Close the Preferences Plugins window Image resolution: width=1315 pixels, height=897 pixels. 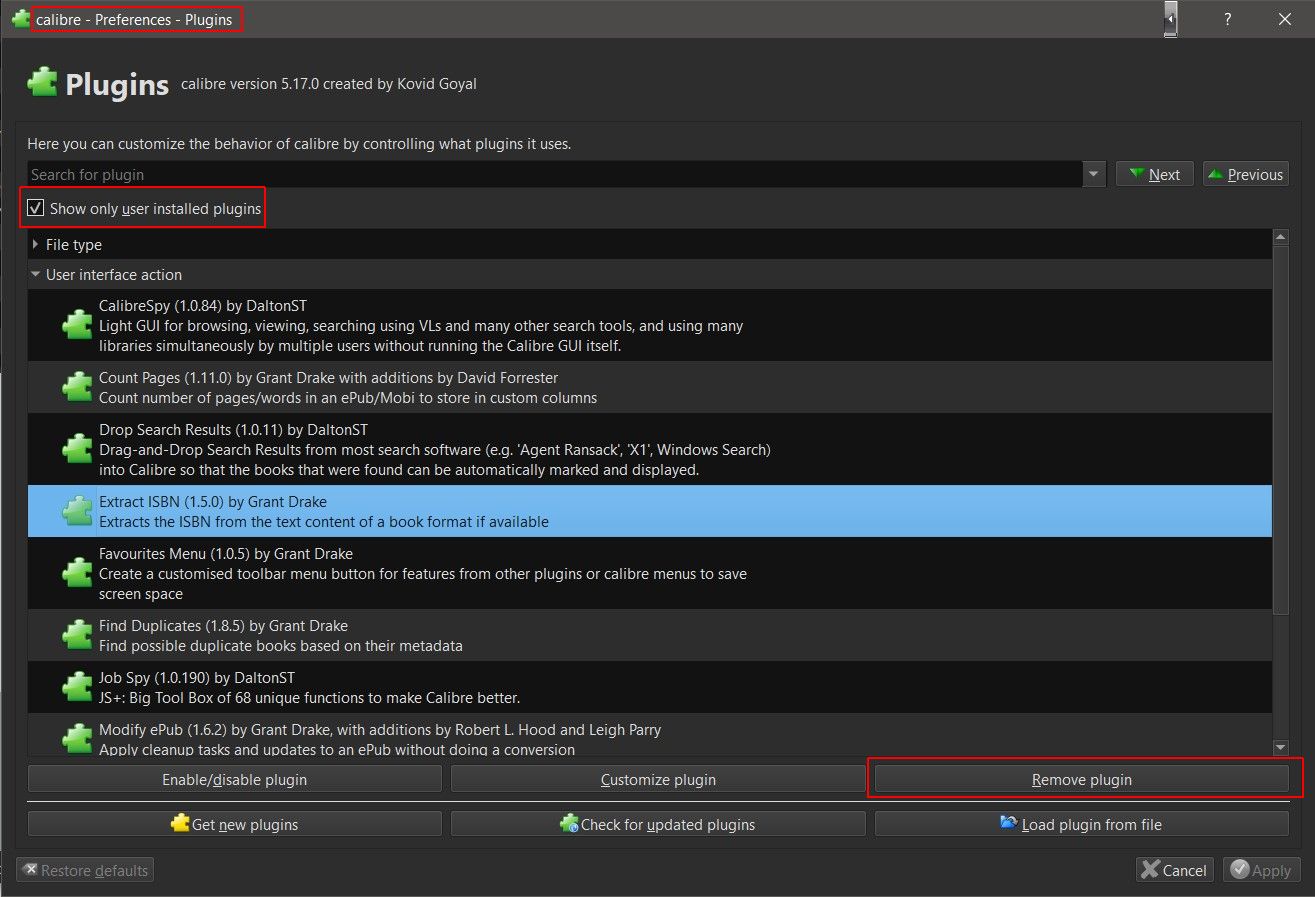click(x=1285, y=19)
